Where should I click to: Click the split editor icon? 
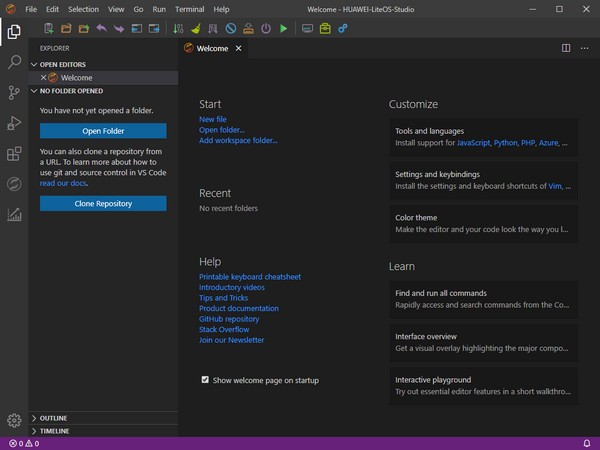click(566, 48)
